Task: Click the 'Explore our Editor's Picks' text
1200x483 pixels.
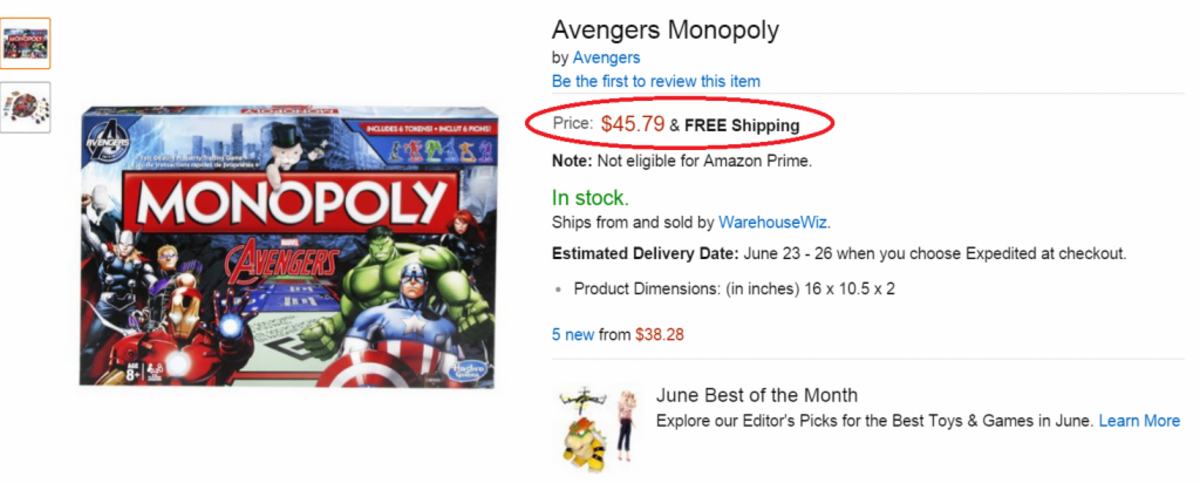Action: pos(875,421)
